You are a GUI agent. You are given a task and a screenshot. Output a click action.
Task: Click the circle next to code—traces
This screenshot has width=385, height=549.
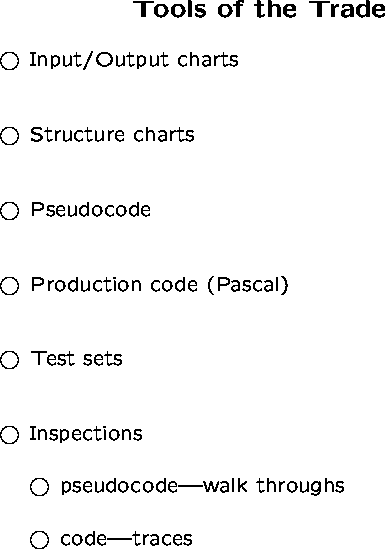39,539
